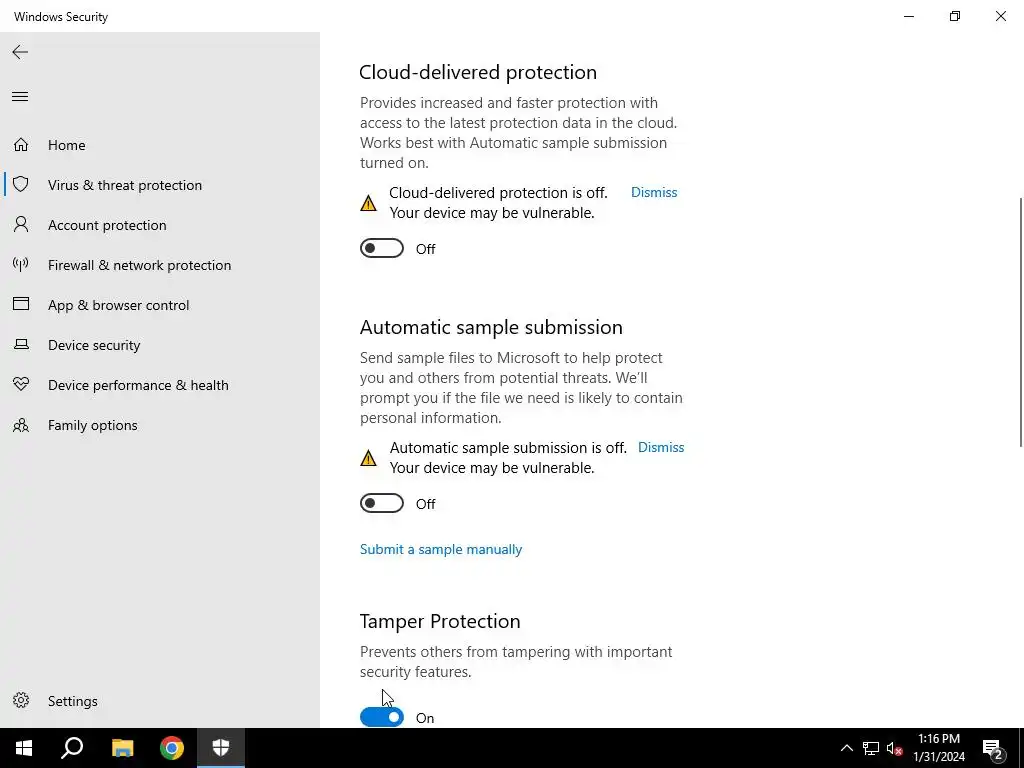Go back using the back arrow
This screenshot has height=768, width=1024.
[x=20, y=52]
